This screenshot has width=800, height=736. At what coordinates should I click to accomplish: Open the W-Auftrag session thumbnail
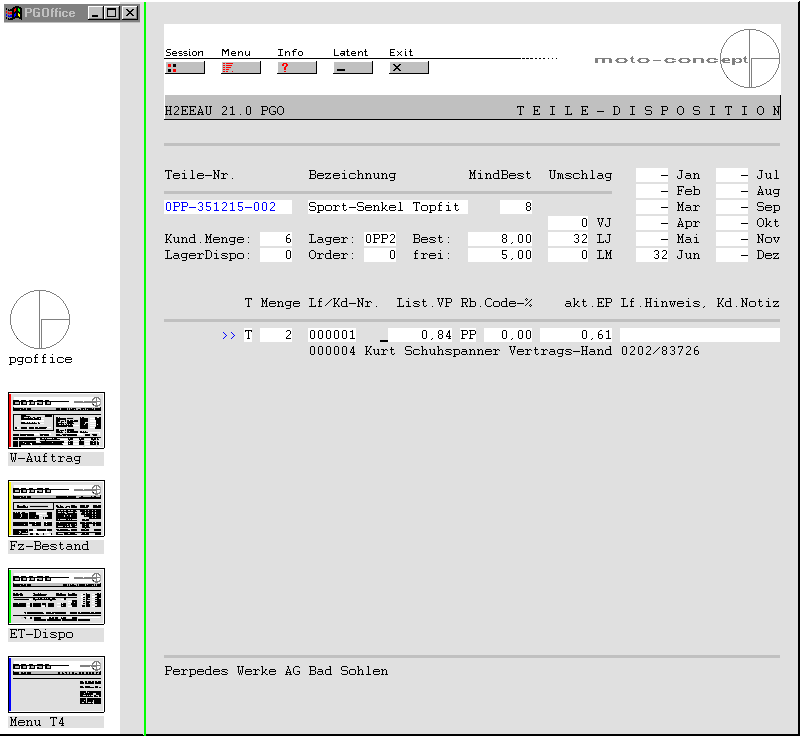click(x=57, y=421)
